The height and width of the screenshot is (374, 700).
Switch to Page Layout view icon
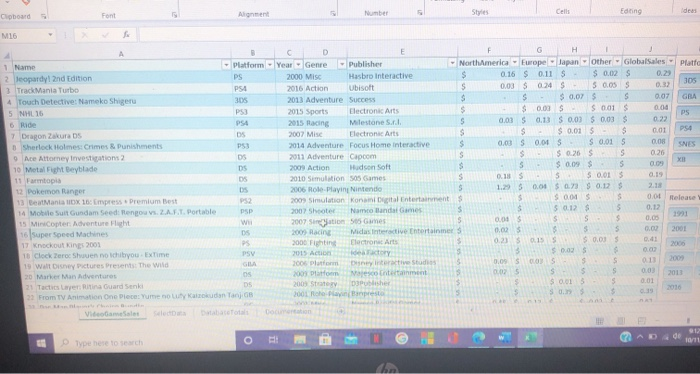[621, 321]
